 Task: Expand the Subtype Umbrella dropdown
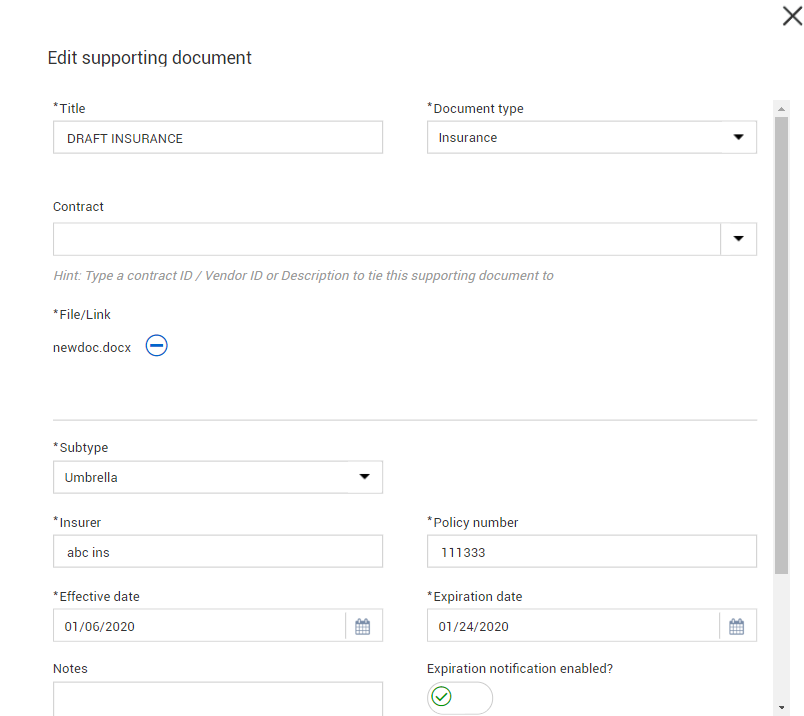tap(365, 477)
